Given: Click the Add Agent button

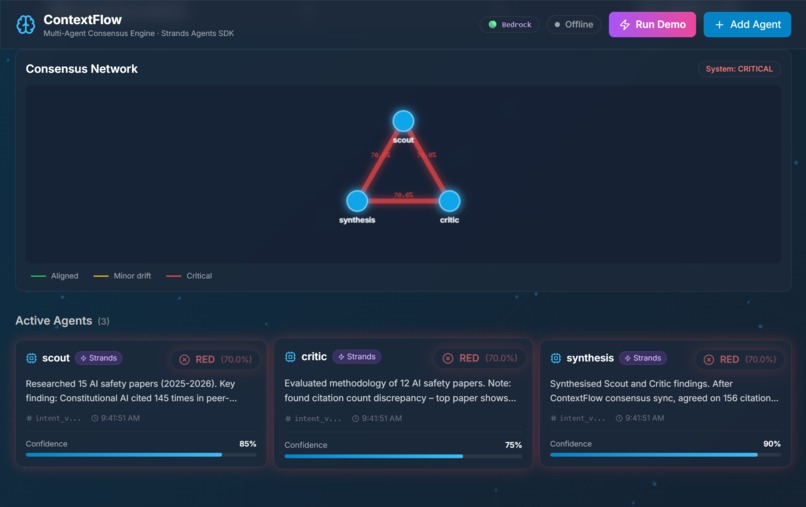Looking at the screenshot, I should coord(747,25).
